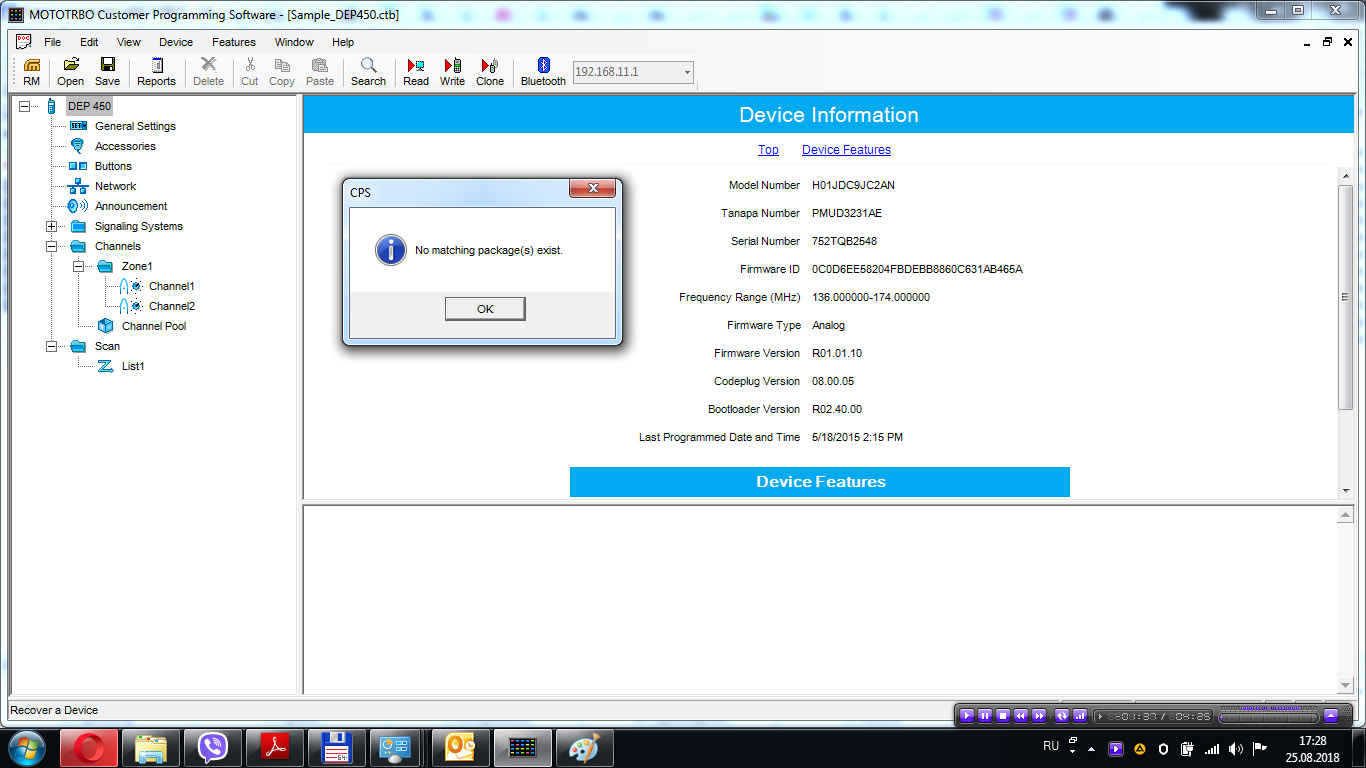Image resolution: width=1366 pixels, height=768 pixels.
Task: Click the Windows Start button
Action: (x=26, y=748)
